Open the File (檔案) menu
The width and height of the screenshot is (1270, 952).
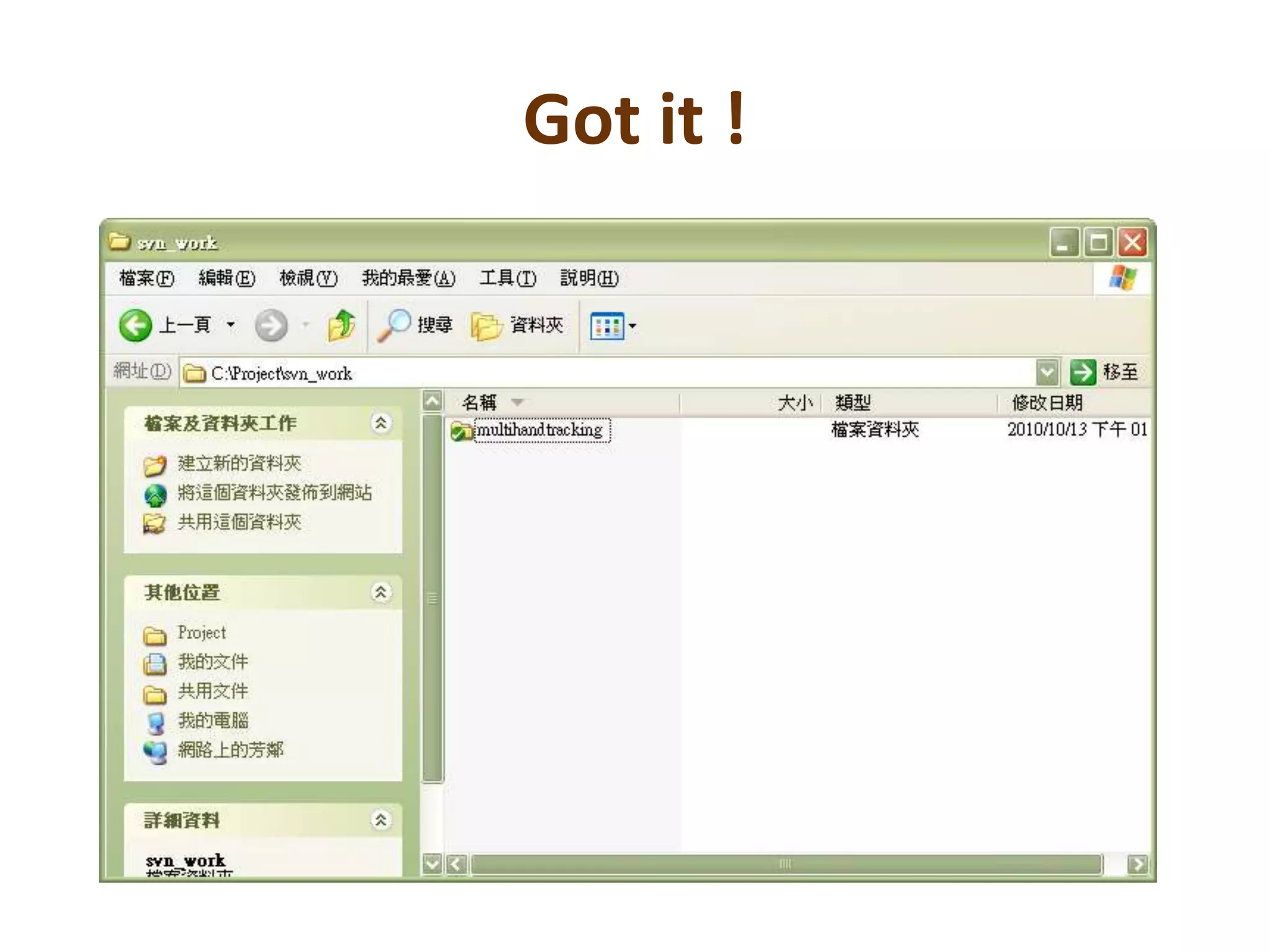pos(146,278)
